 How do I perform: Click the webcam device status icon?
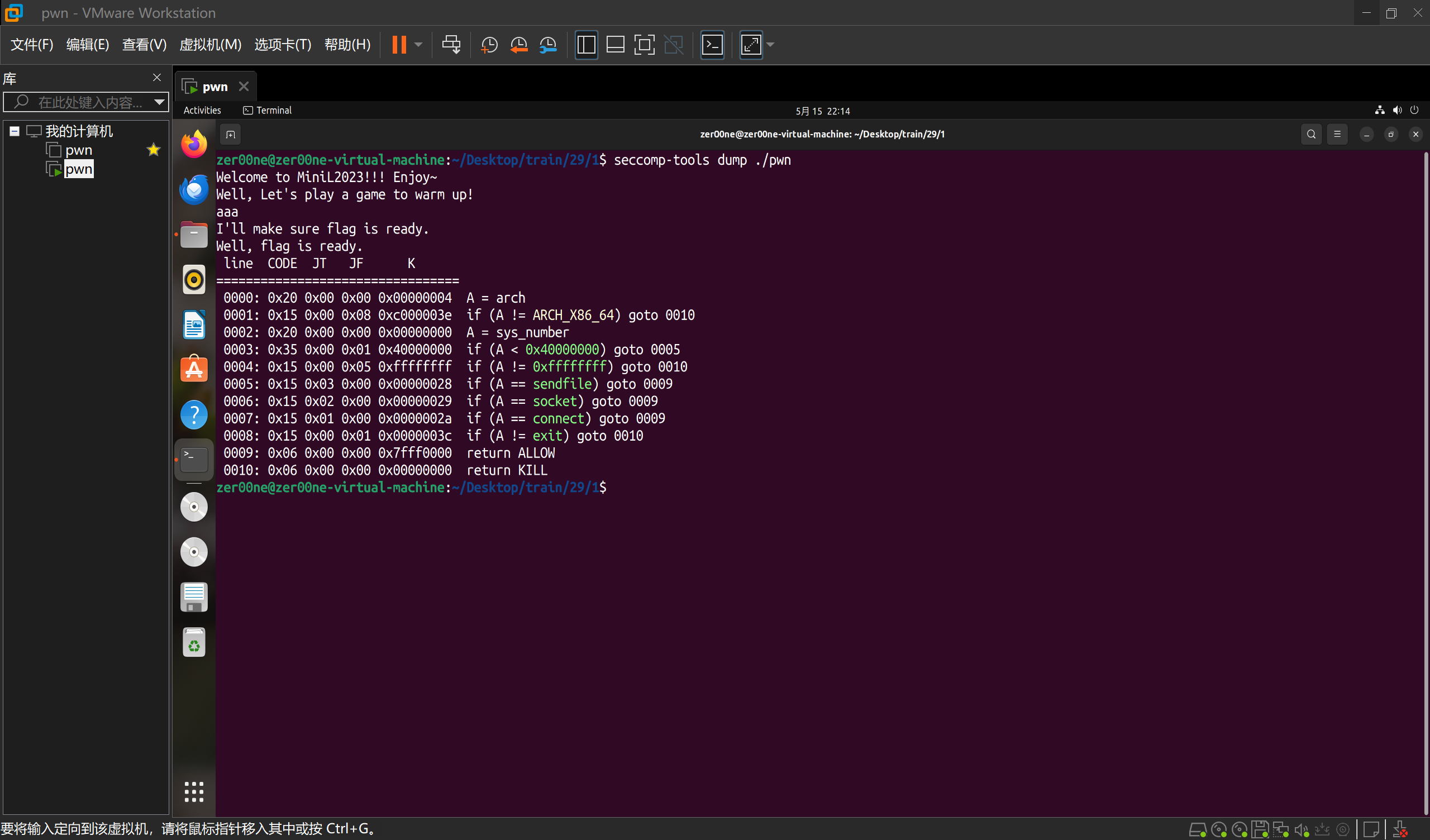(1343, 830)
